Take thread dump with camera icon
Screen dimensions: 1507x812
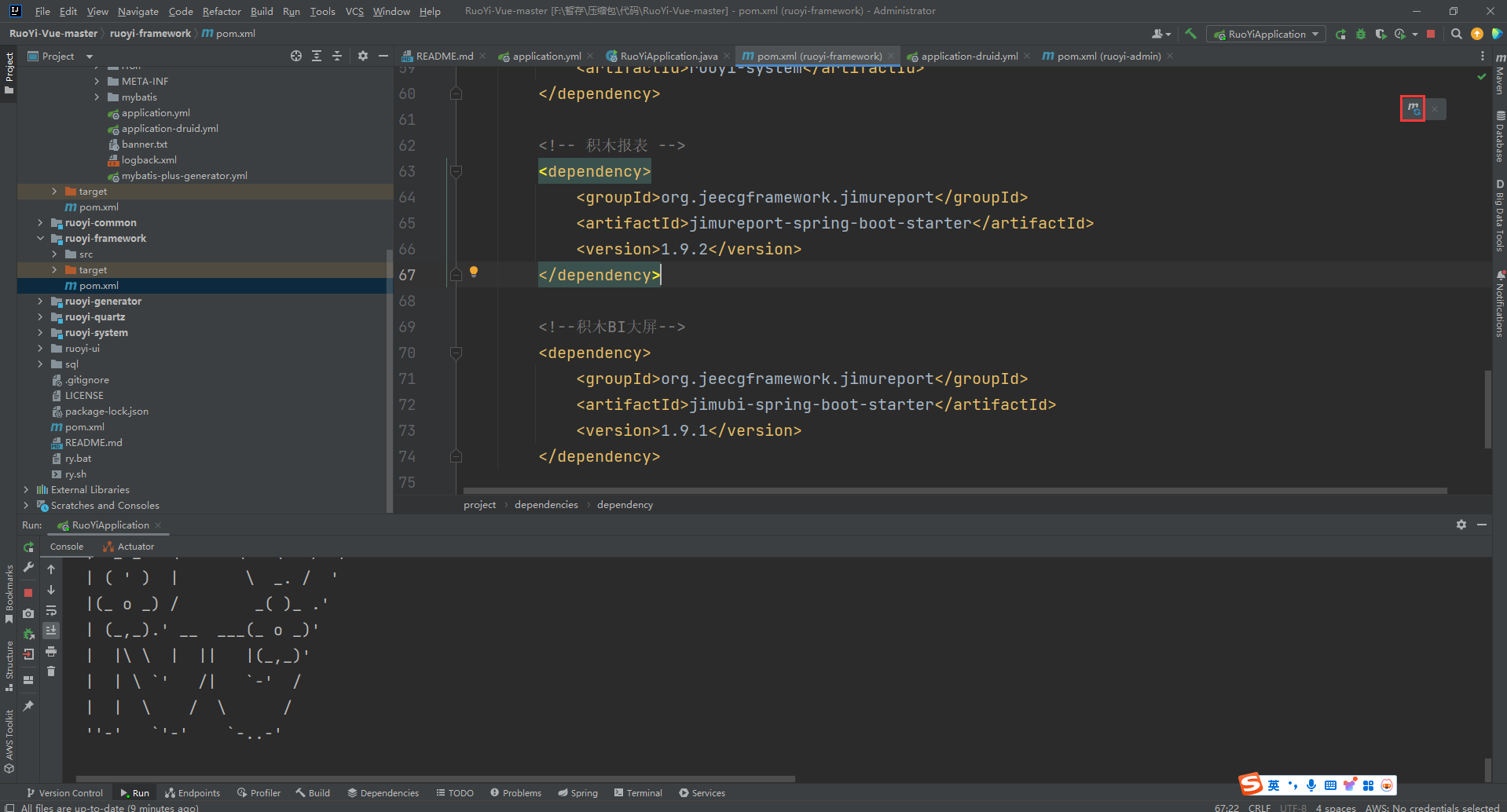[x=28, y=613]
